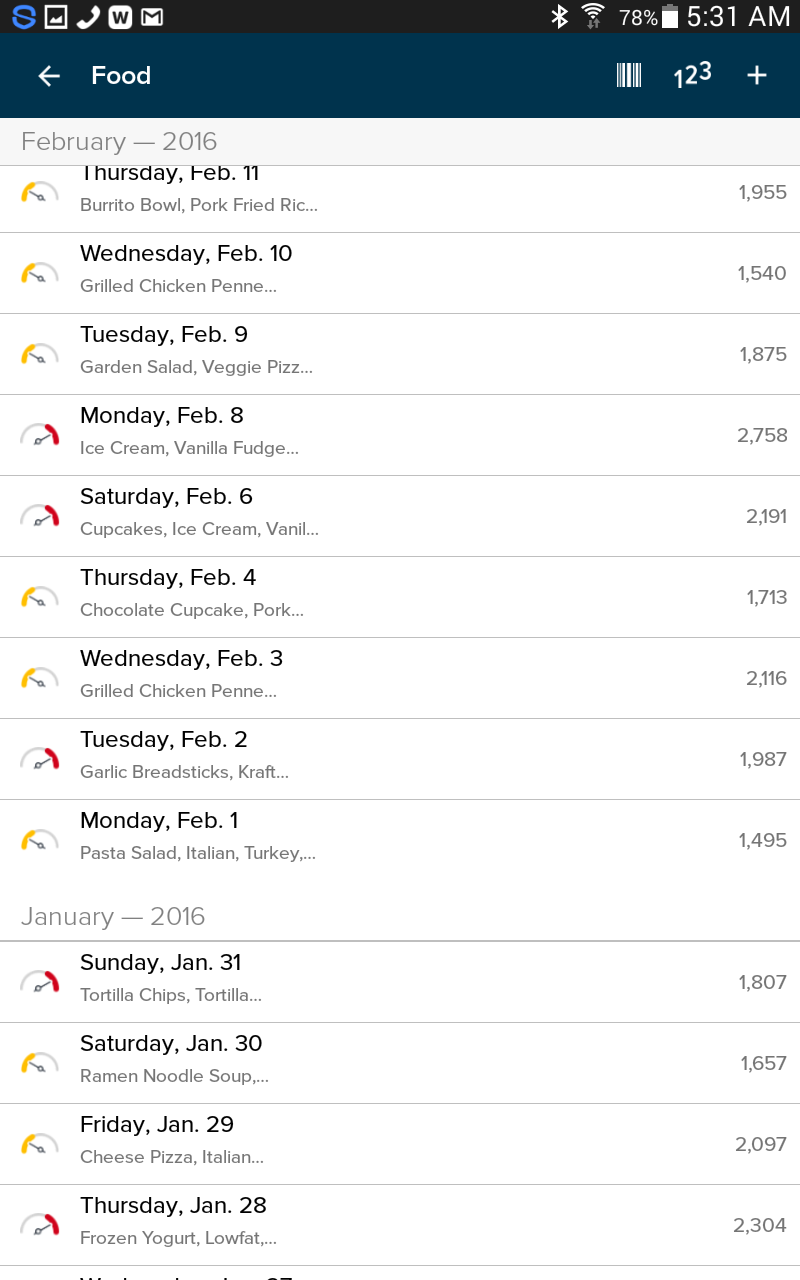
Task: Tap the gauge icon for Sunday, Jan. 31
Action: pyautogui.click(x=40, y=982)
